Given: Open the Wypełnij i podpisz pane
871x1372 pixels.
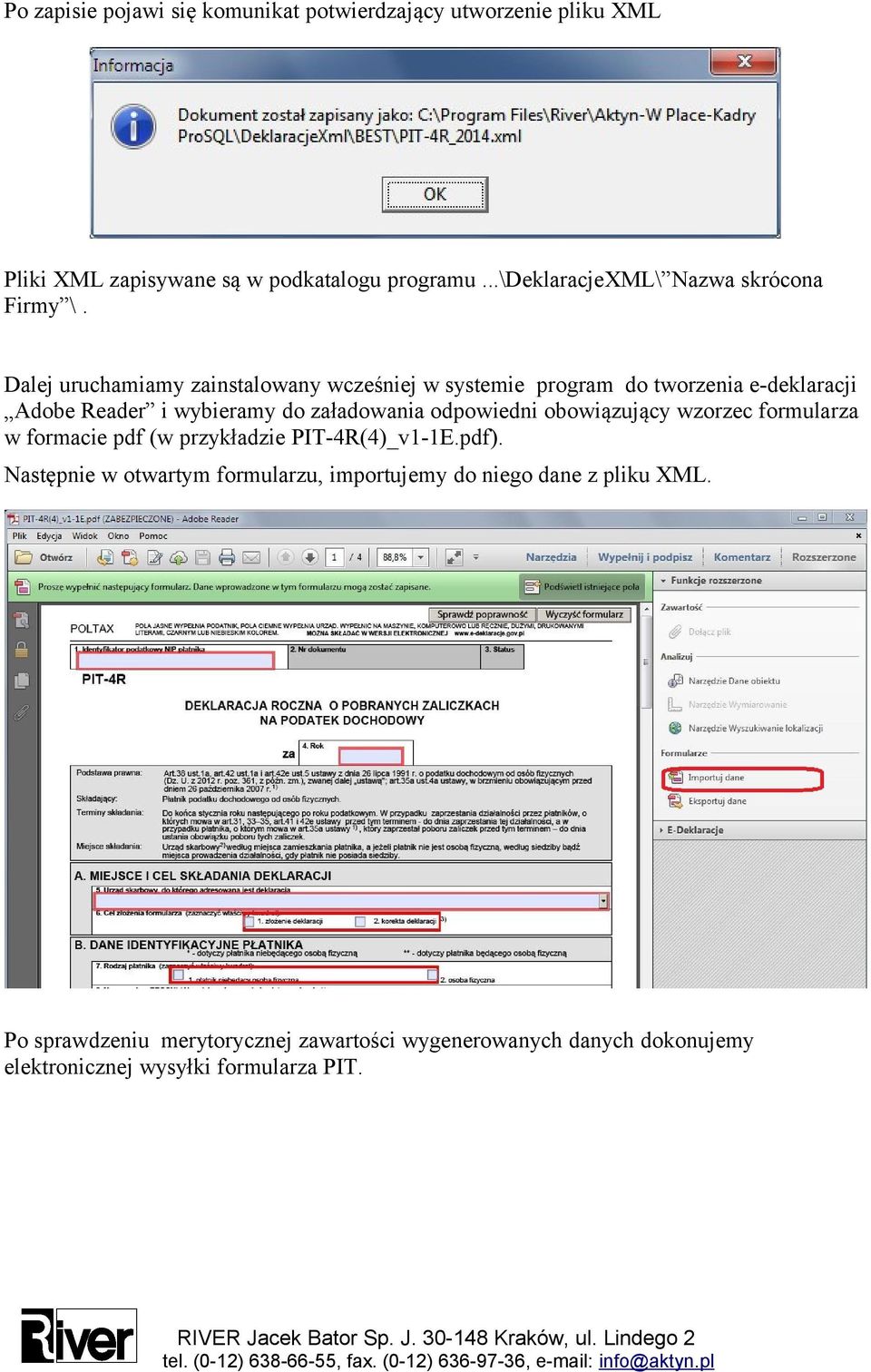Looking at the screenshot, I should point(645,557).
